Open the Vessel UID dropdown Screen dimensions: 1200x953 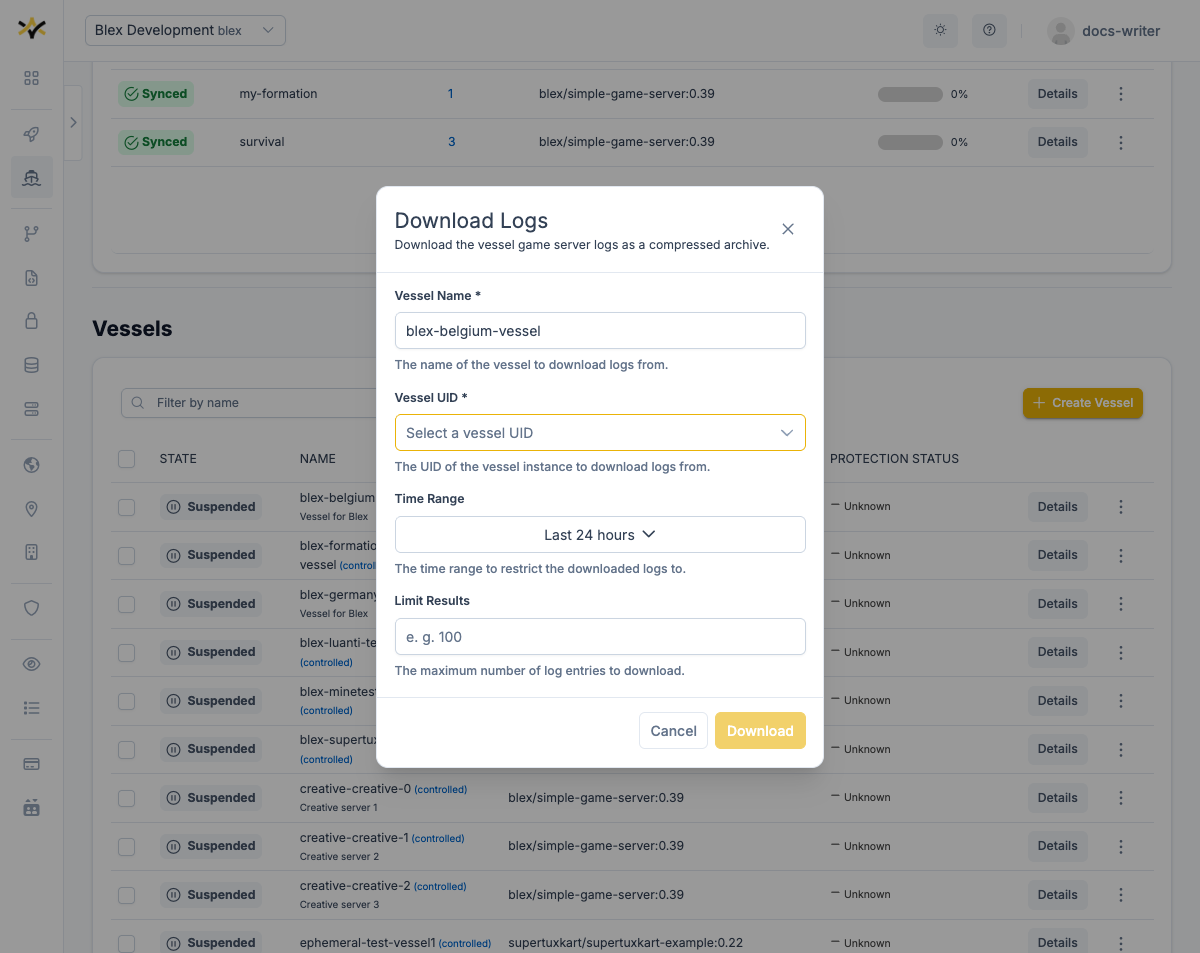tap(600, 433)
